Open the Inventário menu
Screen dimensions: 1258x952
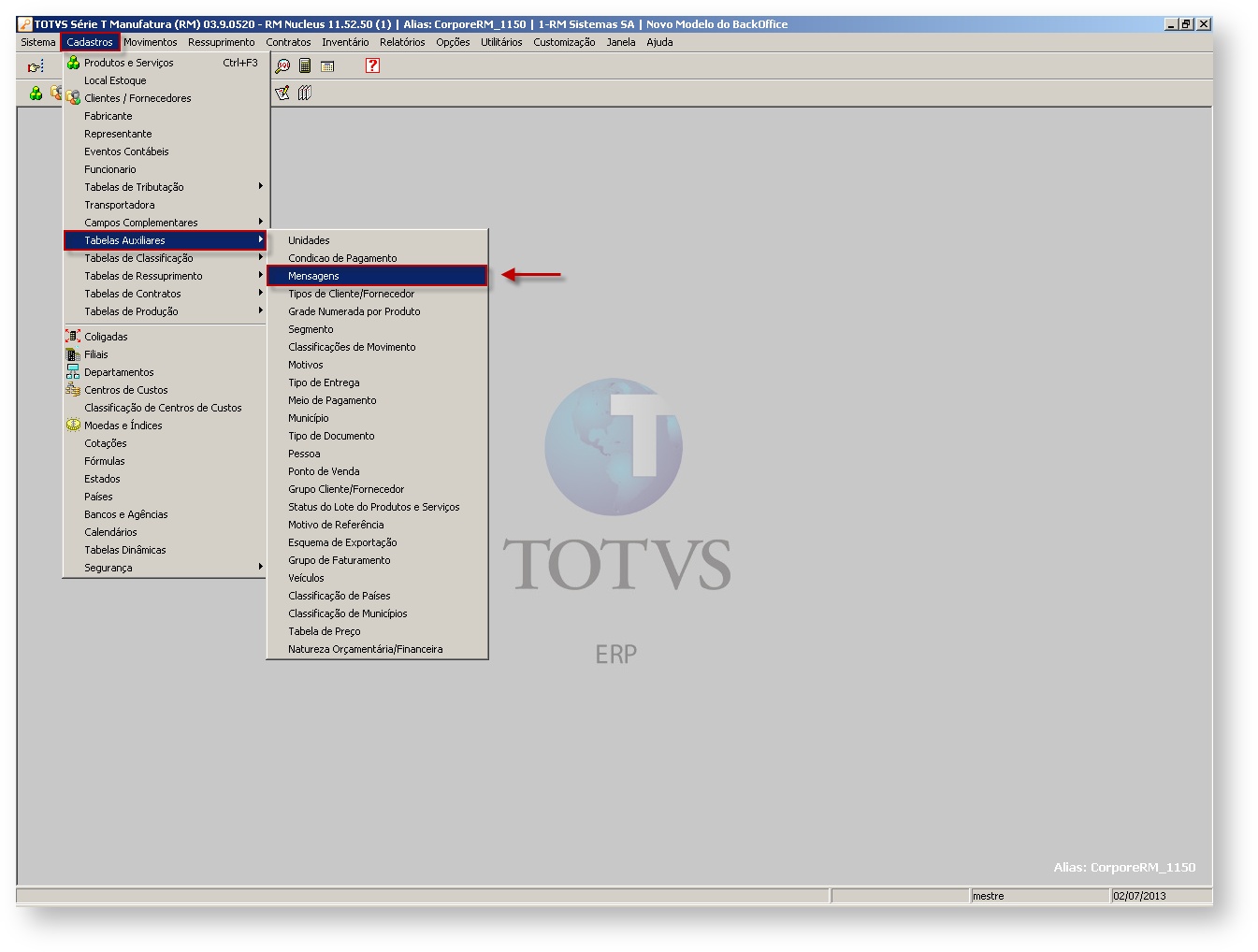point(345,42)
